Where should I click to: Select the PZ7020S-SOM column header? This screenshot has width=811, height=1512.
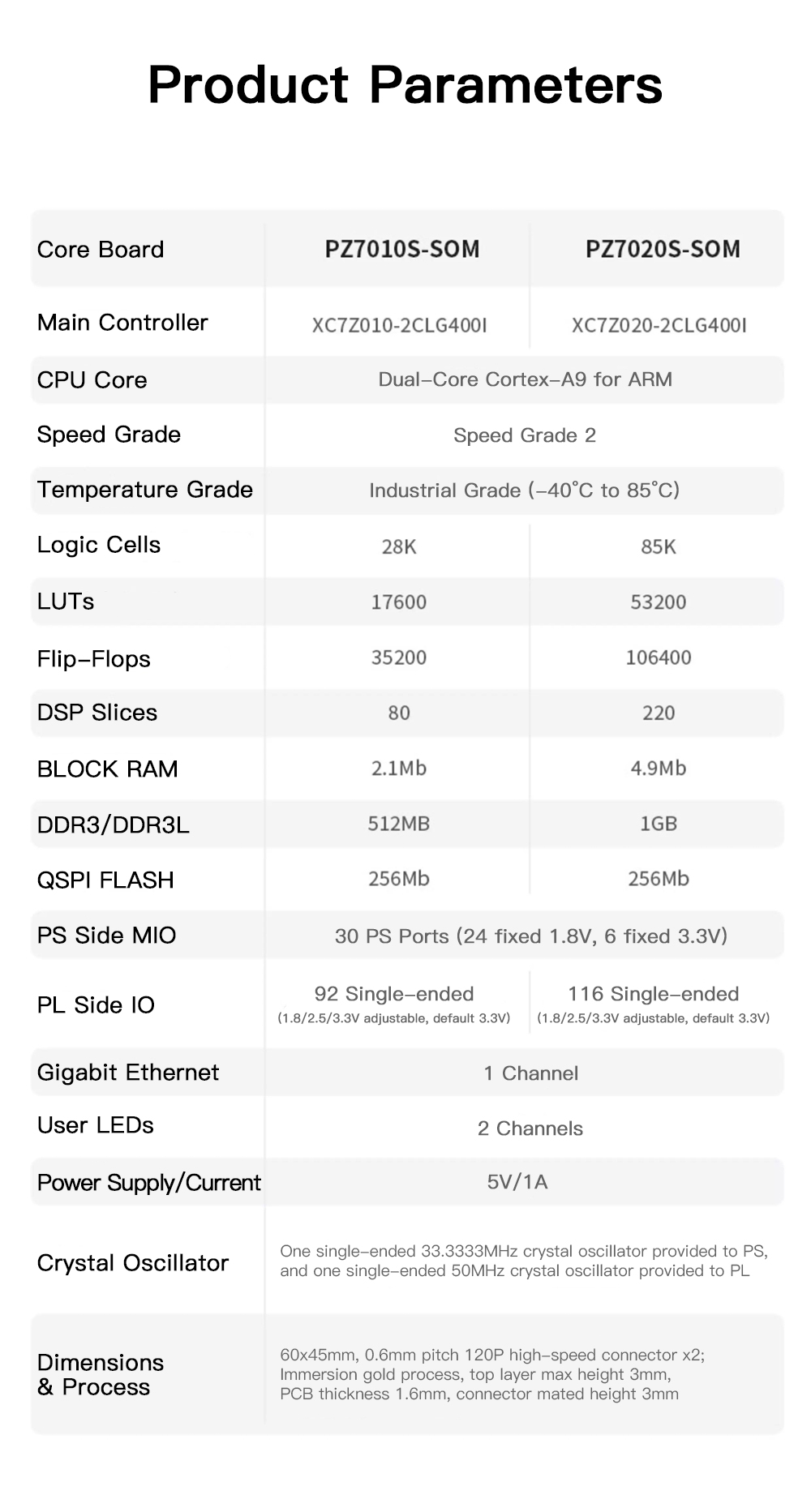coord(663,249)
